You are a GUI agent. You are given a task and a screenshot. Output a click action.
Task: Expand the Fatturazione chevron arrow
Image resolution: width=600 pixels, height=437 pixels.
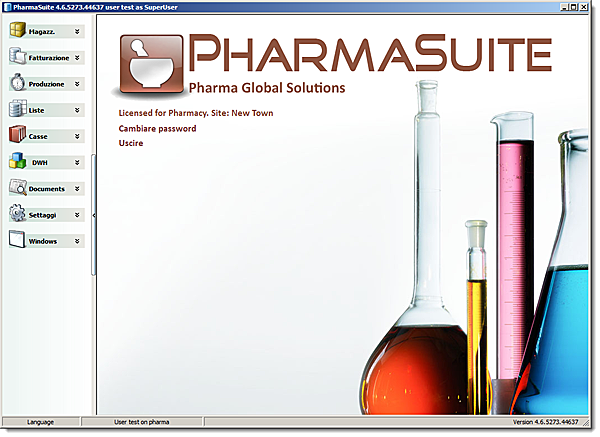click(x=77, y=58)
